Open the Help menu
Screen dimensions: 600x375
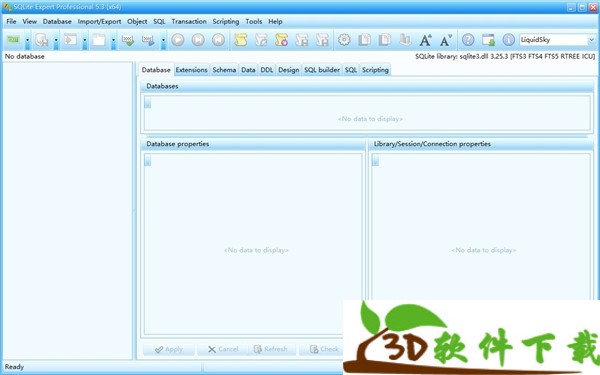pos(275,21)
